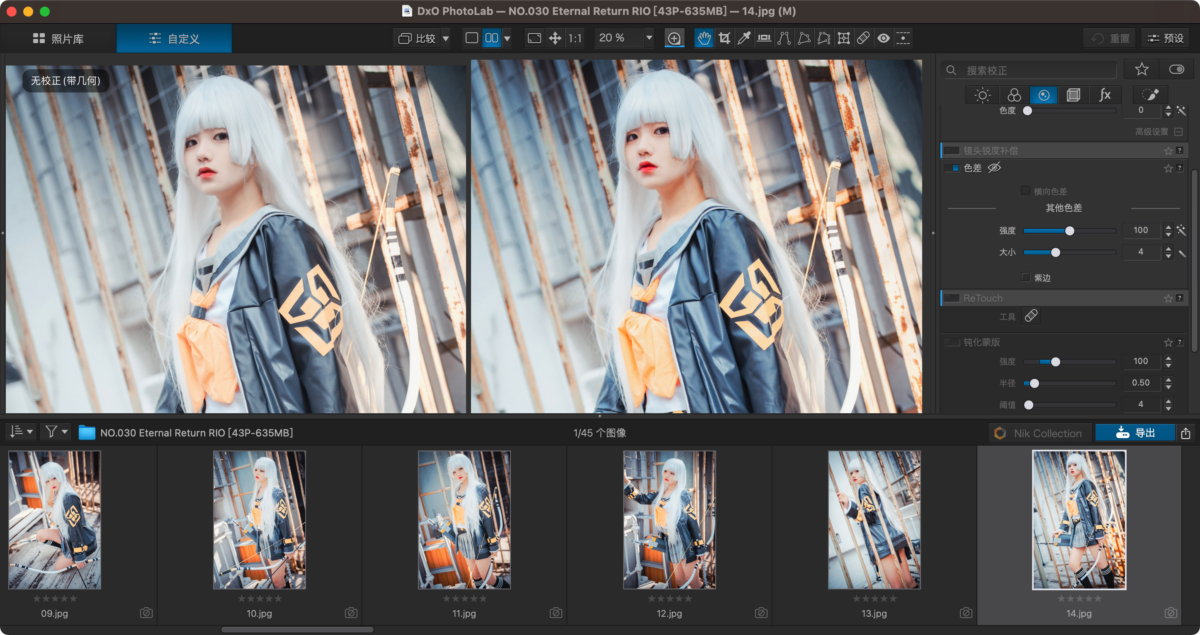1200x635 pixels.
Task: Open the filter funnel dropdown
Action: coord(56,432)
